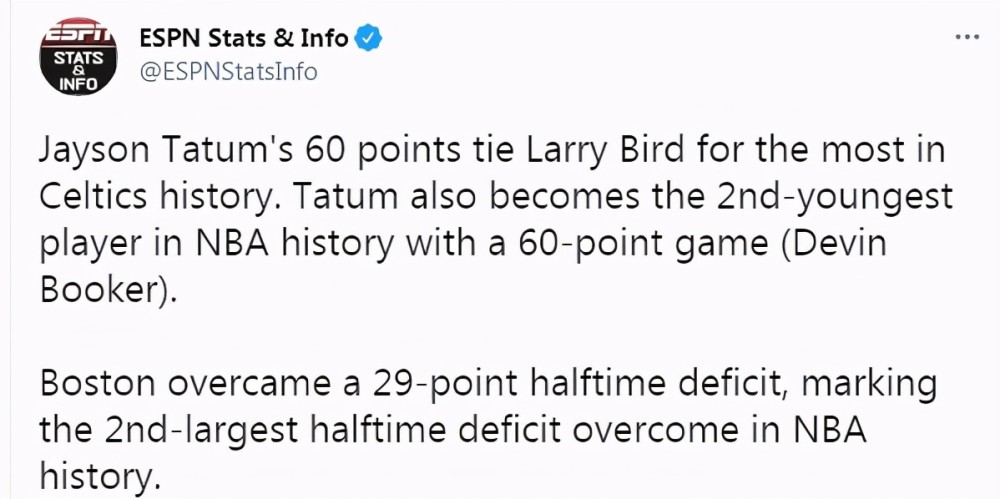Click "STATS & INFO" text inside the avatar

78,70
